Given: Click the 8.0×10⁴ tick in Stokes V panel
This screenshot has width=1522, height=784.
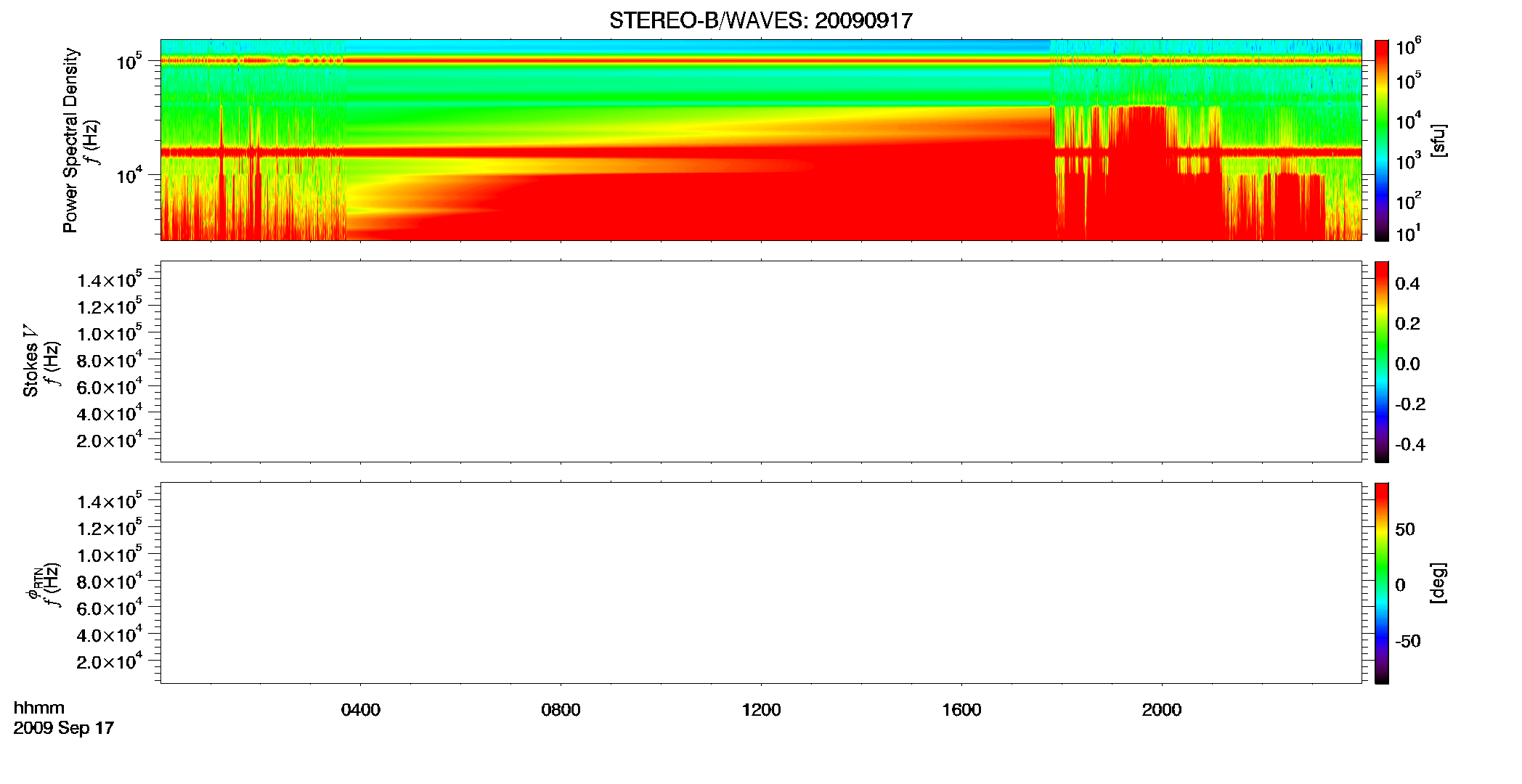Looking at the screenshot, I should 110,359.
